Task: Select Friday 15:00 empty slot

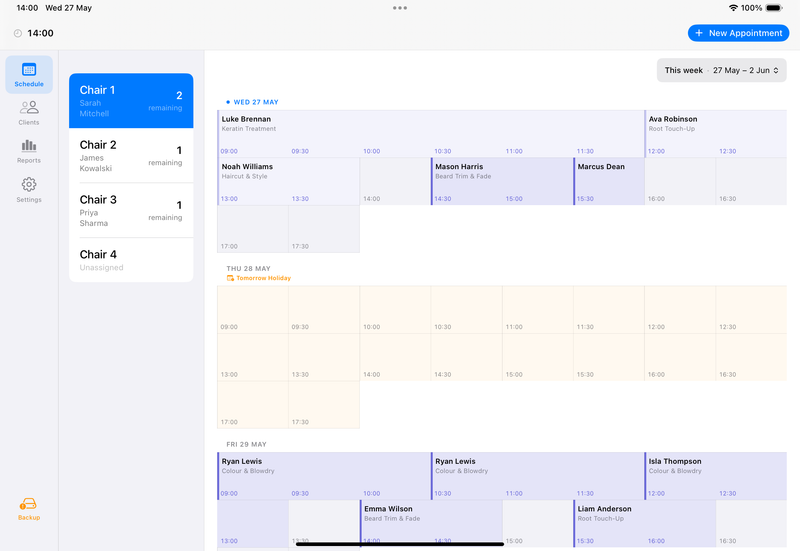Action: [x=538, y=523]
